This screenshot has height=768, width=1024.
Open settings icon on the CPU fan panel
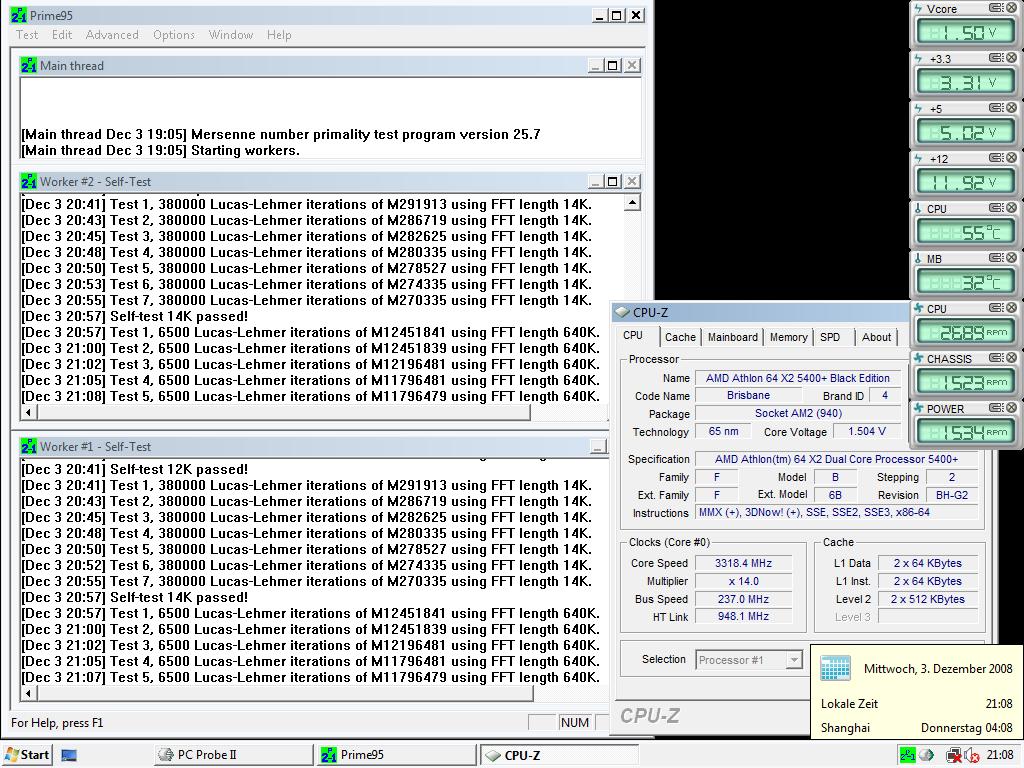coord(996,308)
